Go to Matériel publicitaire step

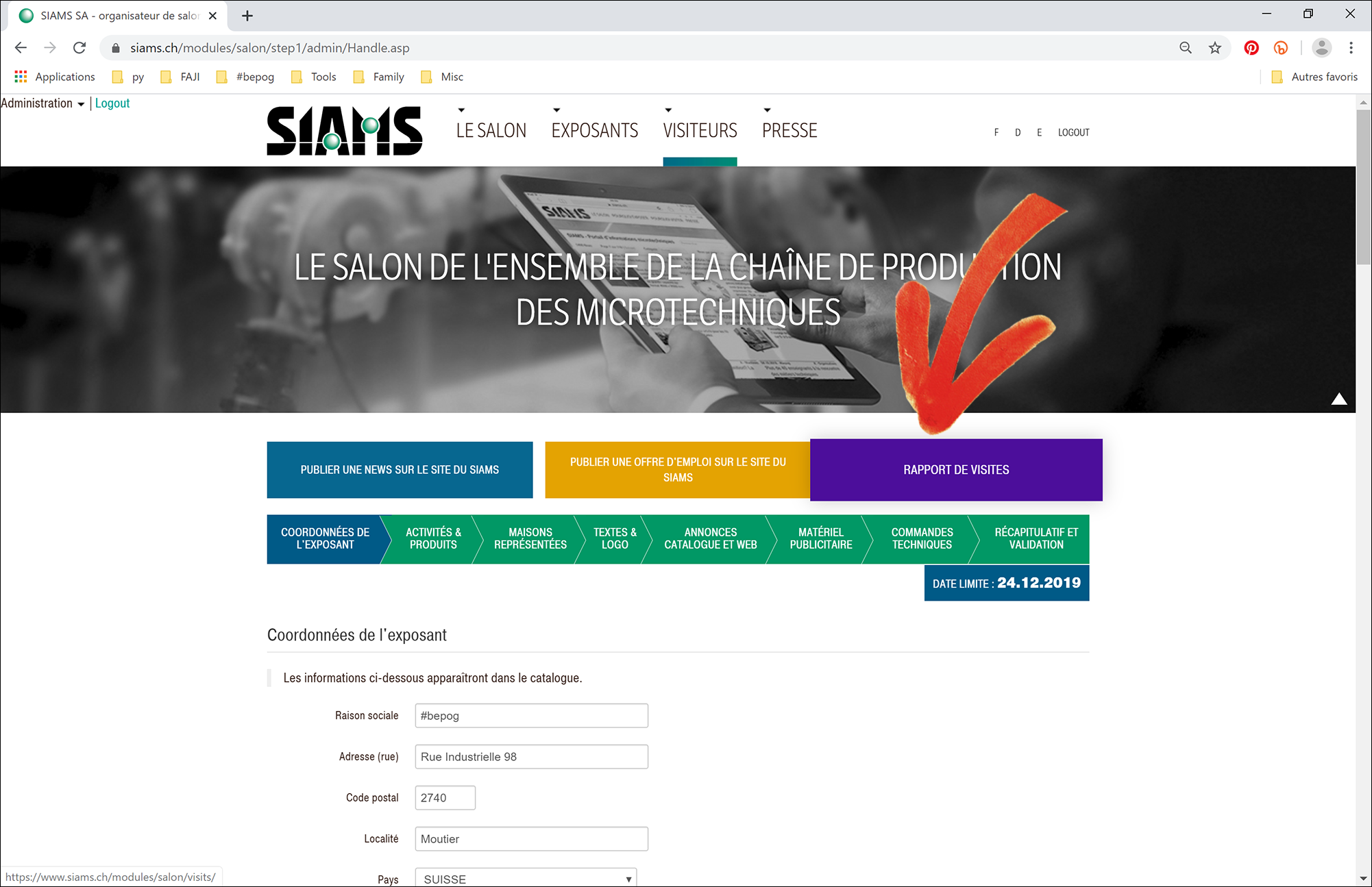click(x=821, y=538)
